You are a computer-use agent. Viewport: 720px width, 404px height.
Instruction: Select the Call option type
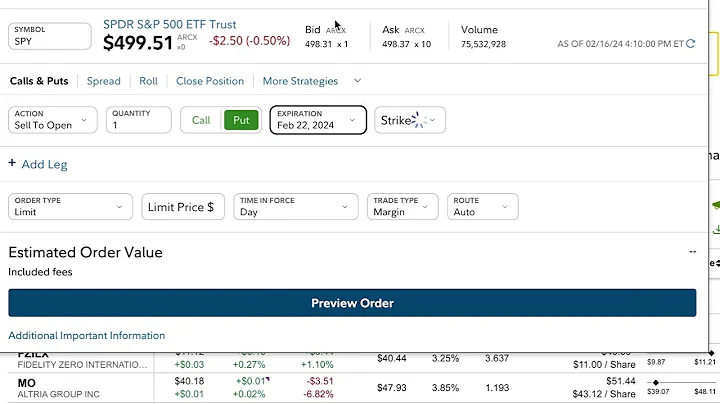pyautogui.click(x=201, y=120)
